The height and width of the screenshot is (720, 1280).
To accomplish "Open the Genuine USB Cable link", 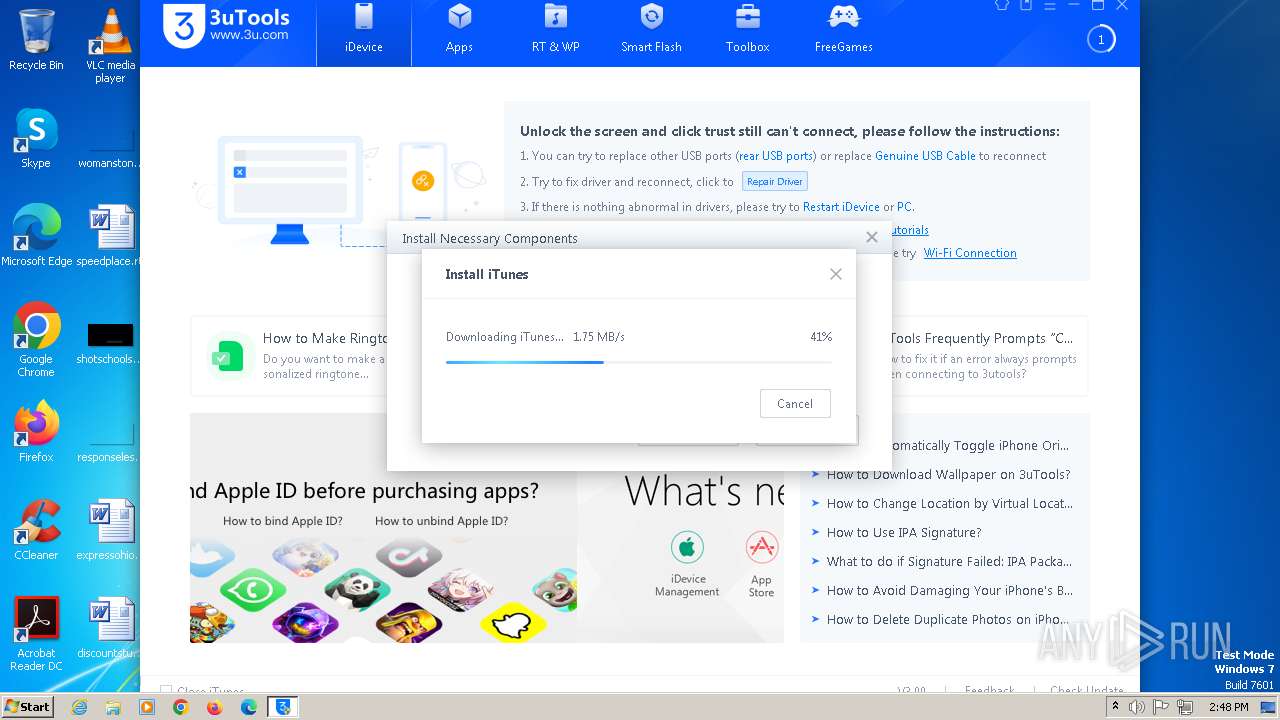I will 925,156.
